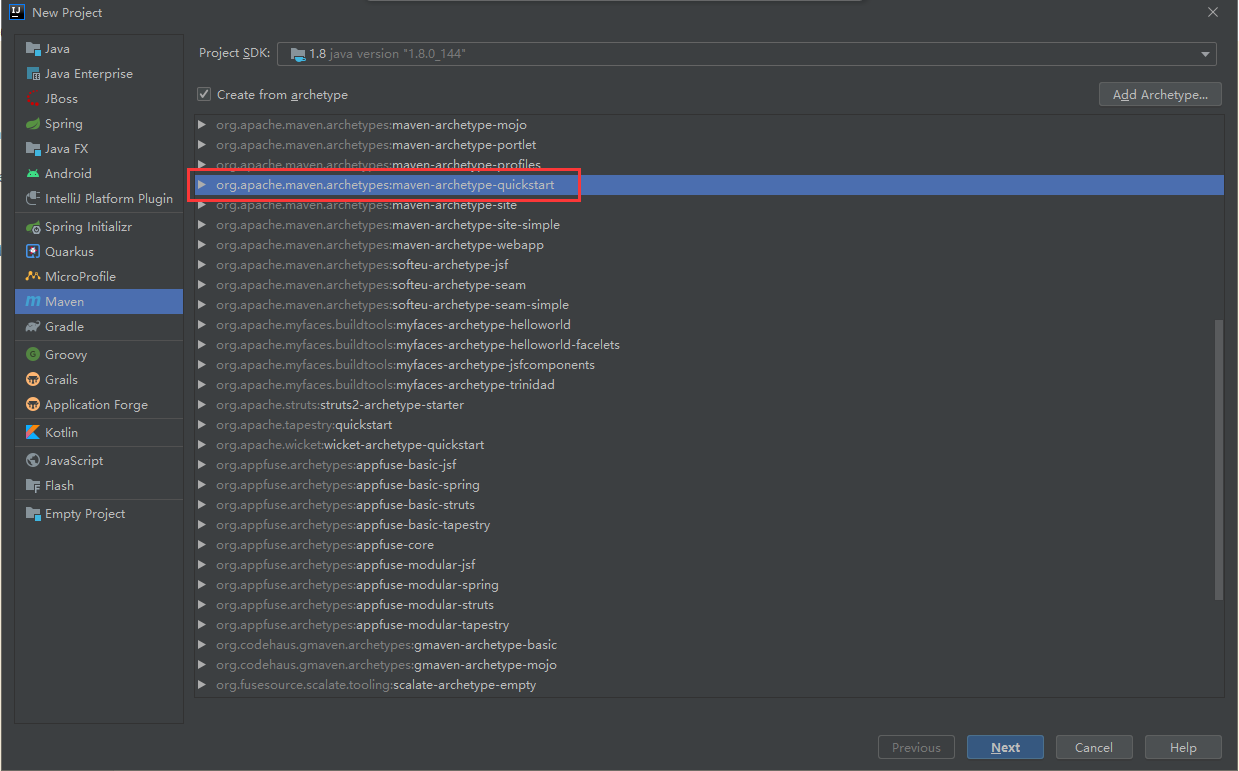Click the Gradle elephant icon
This screenshot has width=1239, height=771.
[33, 327]
